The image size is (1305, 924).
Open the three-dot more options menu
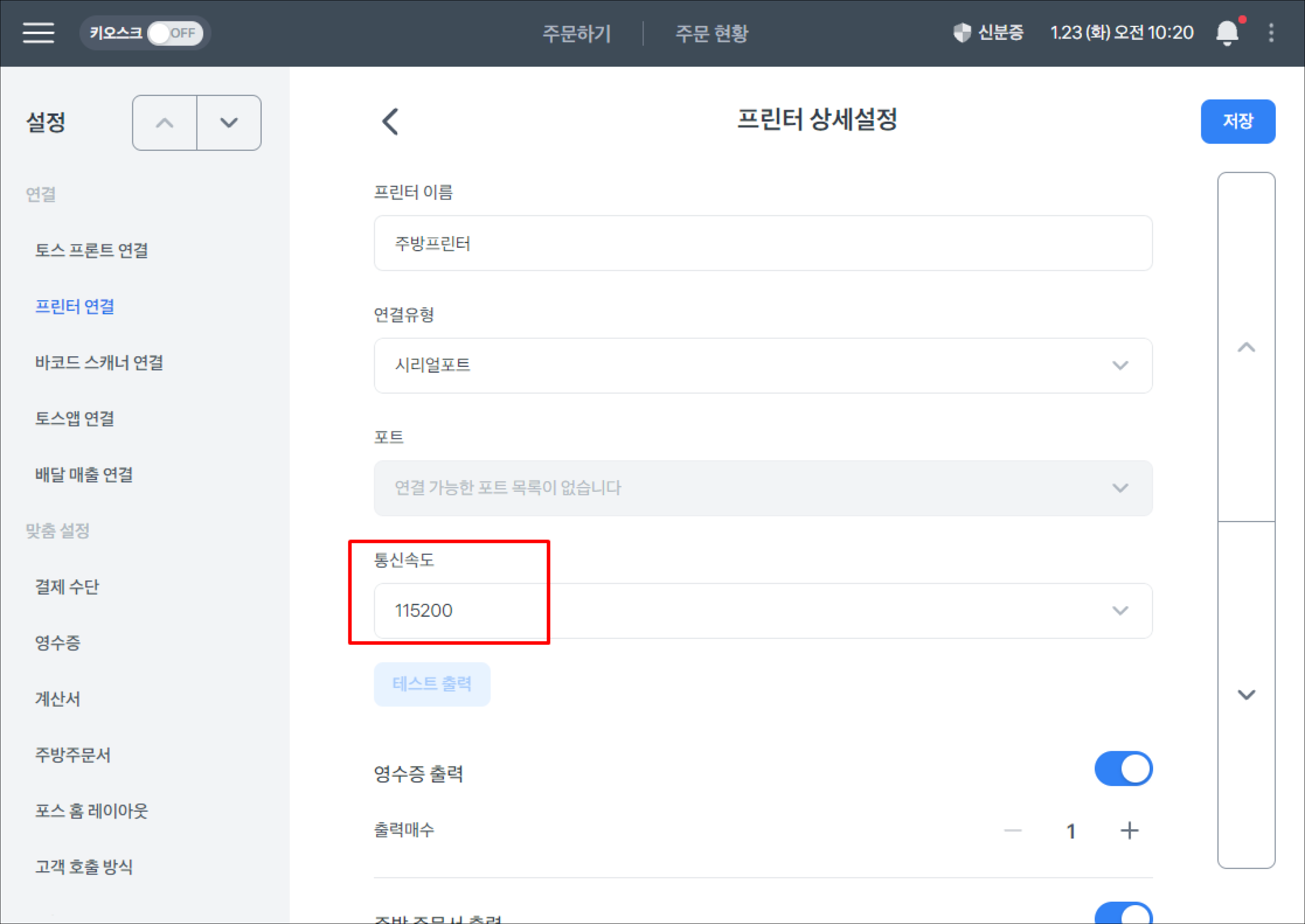(x=1271, y=33)
